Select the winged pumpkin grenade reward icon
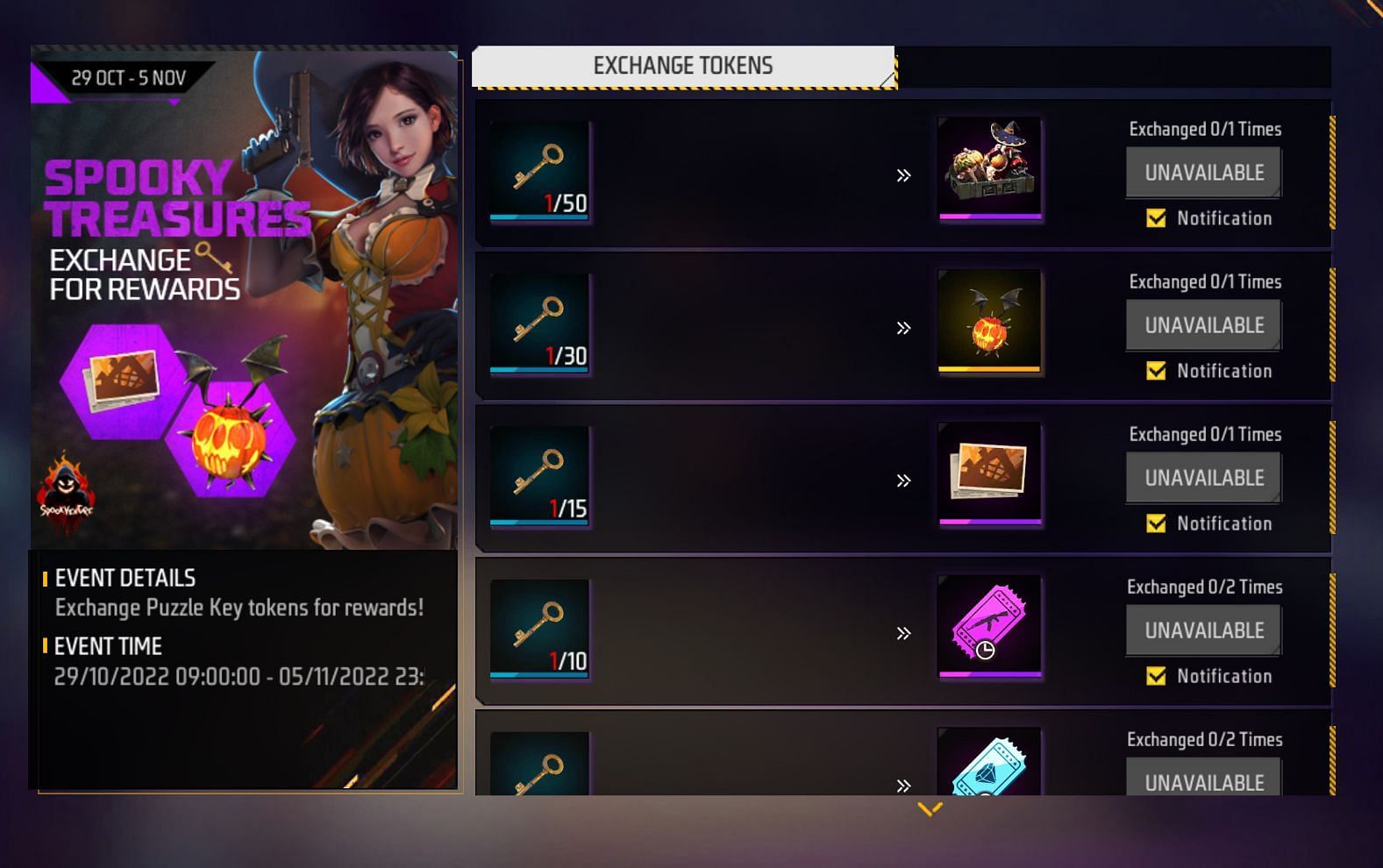Screen dimensions: 1383x868 pos(989,321)
